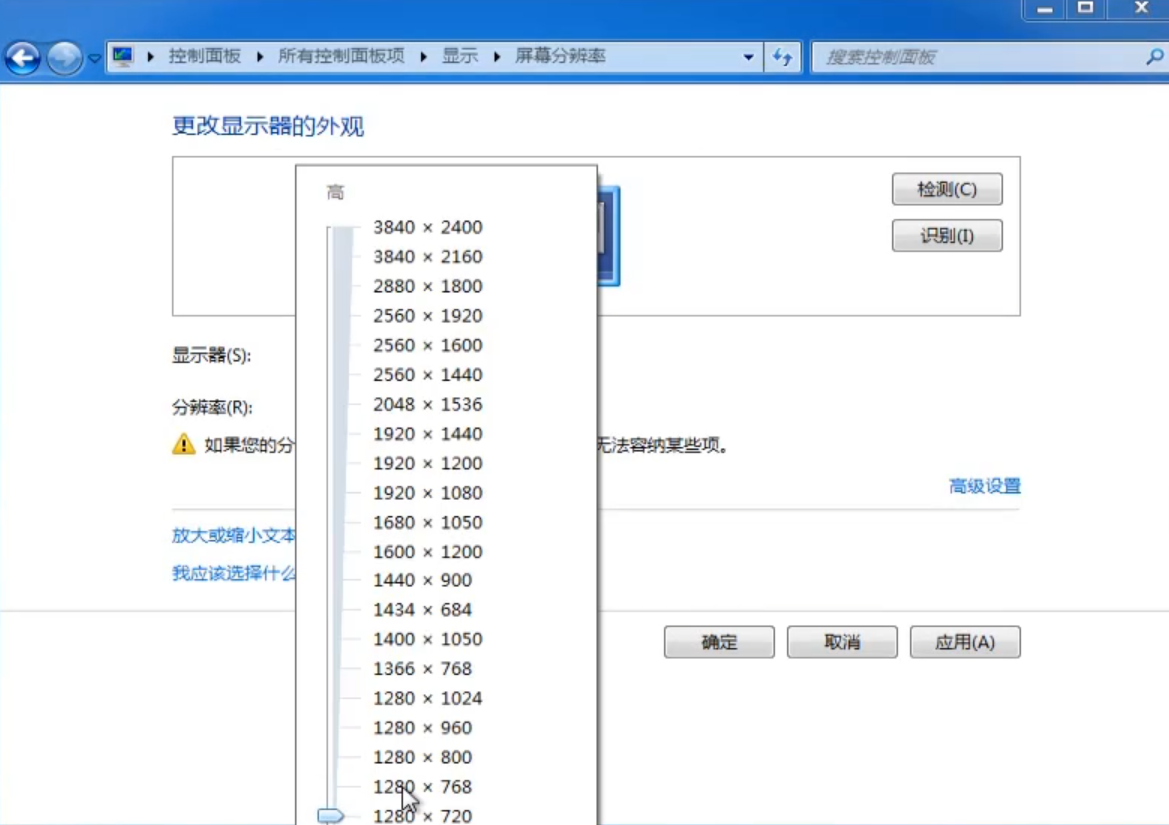The image size is (1169, 825).
Task: Click the resolution slider handle
Action: coord(329,816)
